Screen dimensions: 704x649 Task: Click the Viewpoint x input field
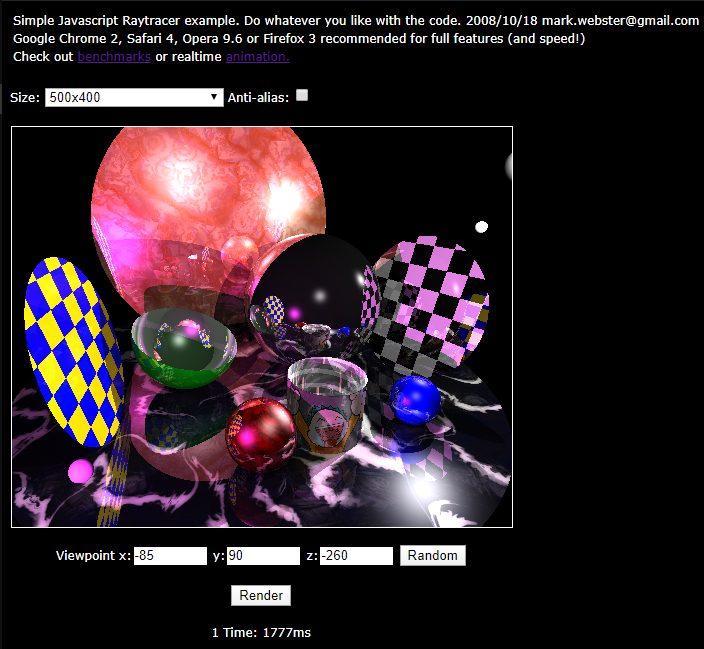pyautogui.click(x=170, y=556)
